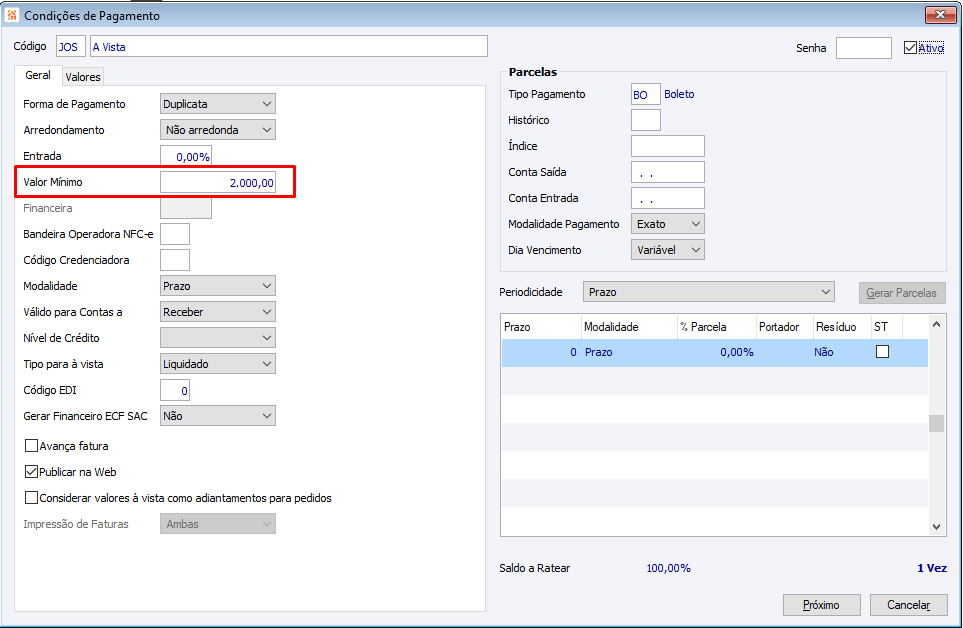
Task: Click the Boleto payment type label
Action: pos(679,94)
